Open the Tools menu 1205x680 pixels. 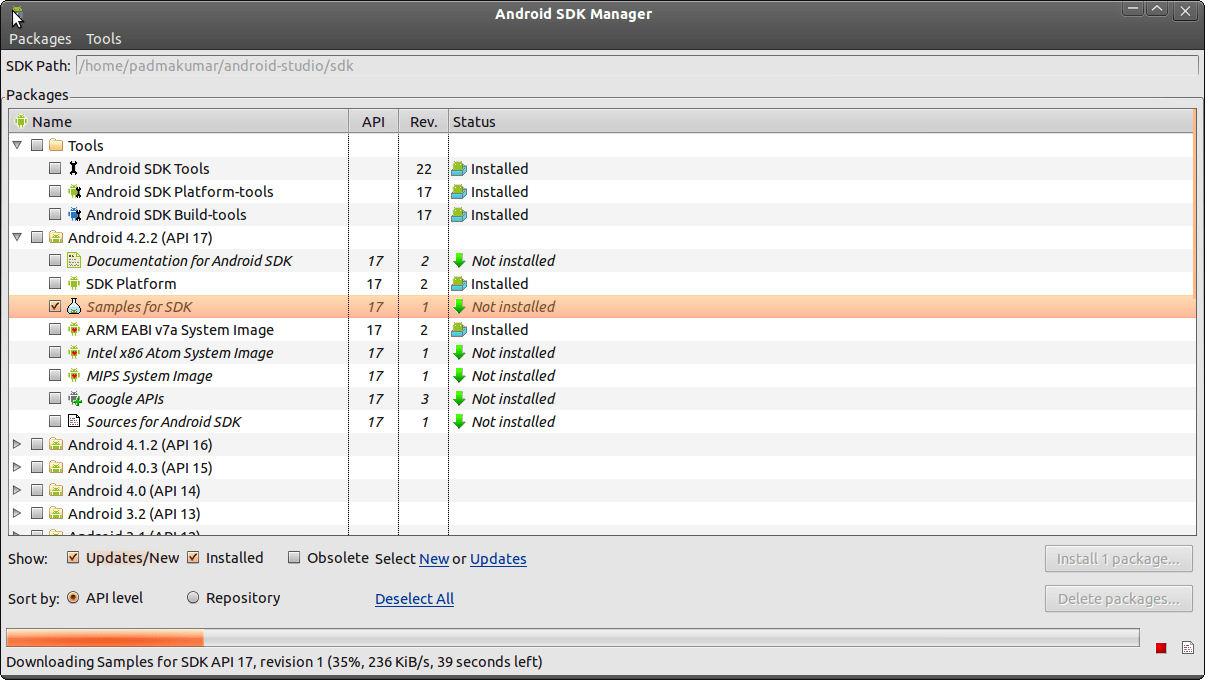click(x=103, y=39)
